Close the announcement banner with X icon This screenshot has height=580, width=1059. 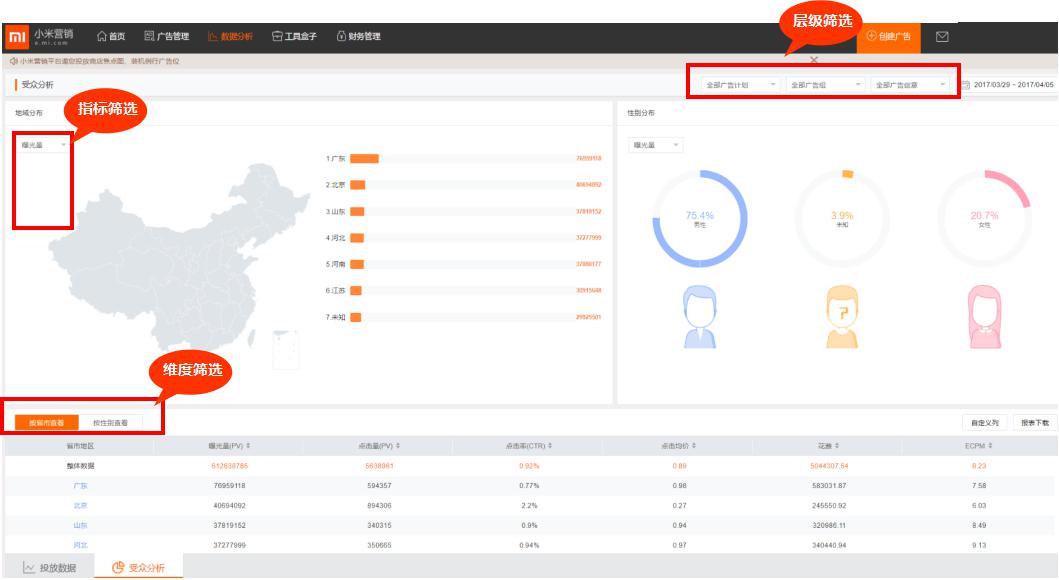click(x=813, y=60)
